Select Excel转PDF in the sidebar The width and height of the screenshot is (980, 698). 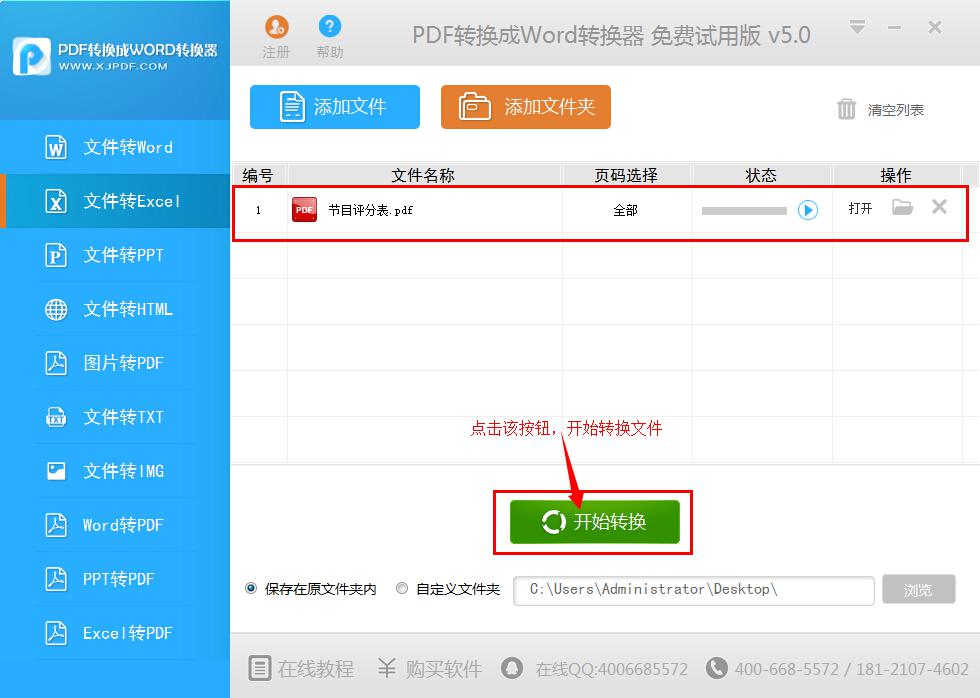(x=115, y=633)
